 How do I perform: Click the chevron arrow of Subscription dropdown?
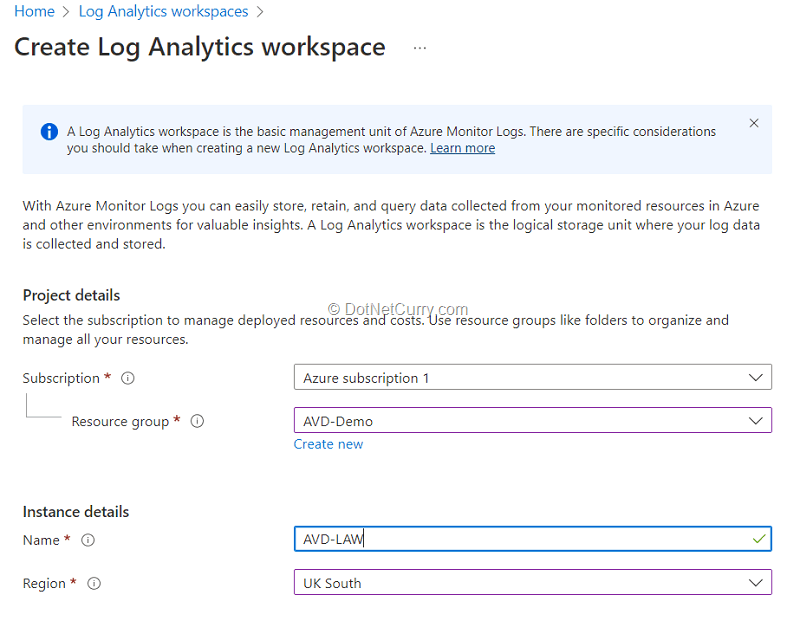(756, 378)
